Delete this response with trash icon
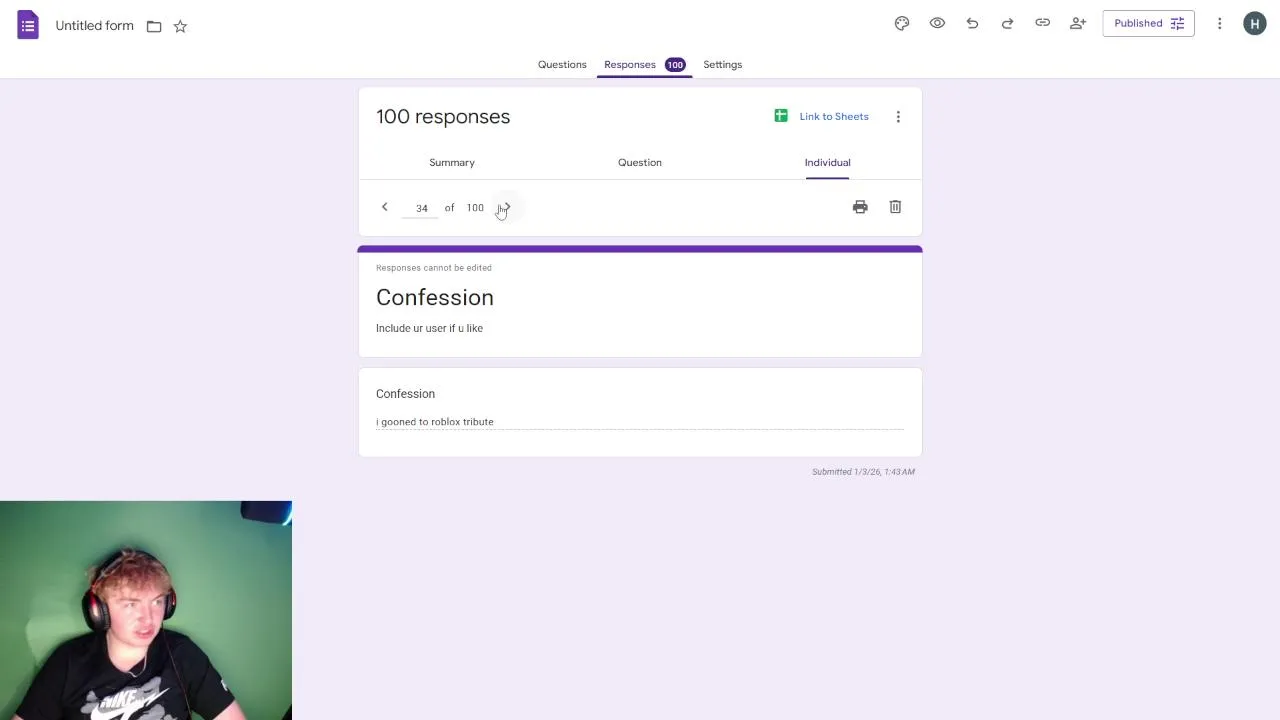The width and height of the screenshot is (1280, 720). coord(895,207)
